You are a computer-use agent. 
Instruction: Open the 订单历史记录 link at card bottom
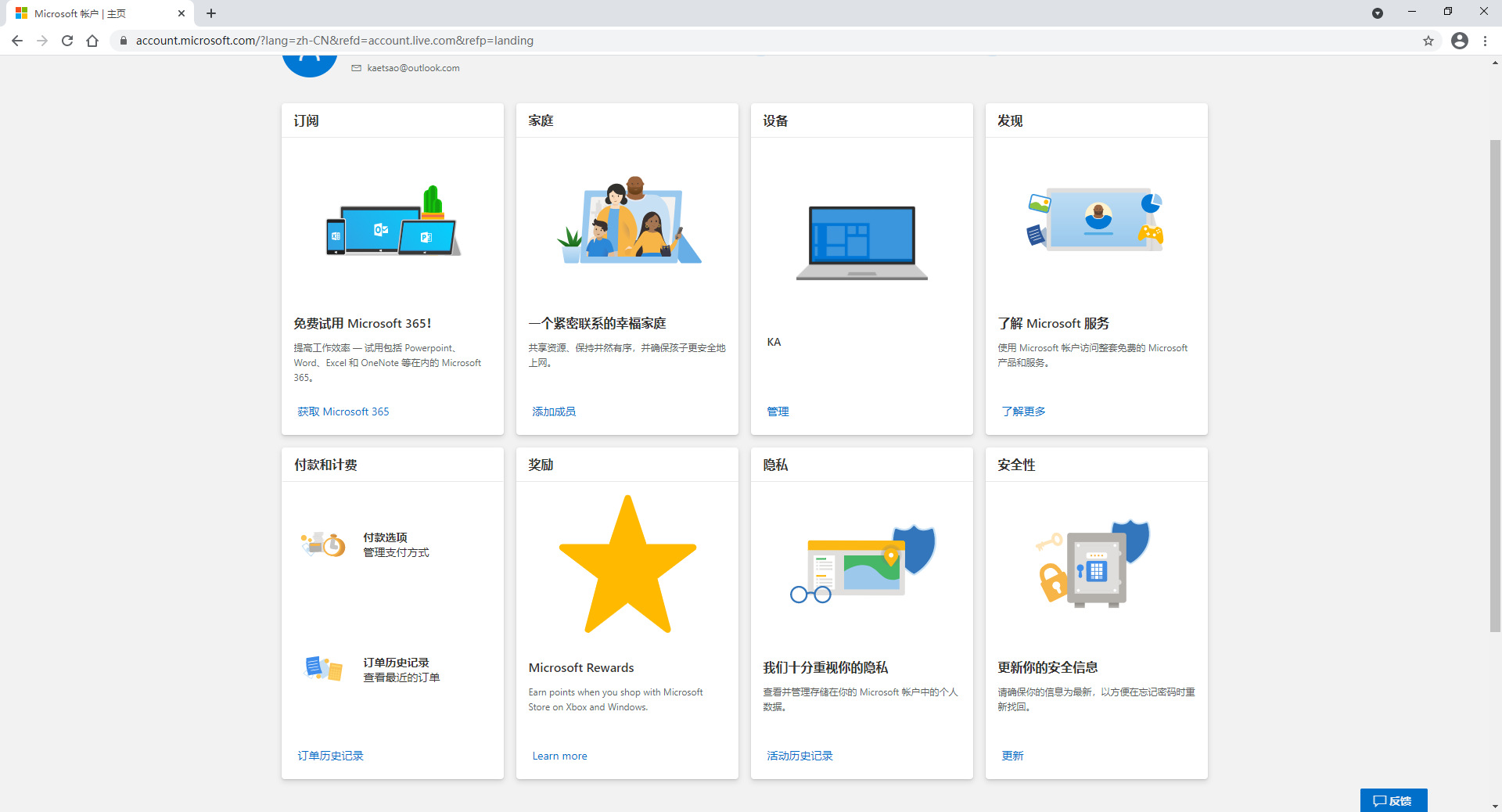[330, 756]
